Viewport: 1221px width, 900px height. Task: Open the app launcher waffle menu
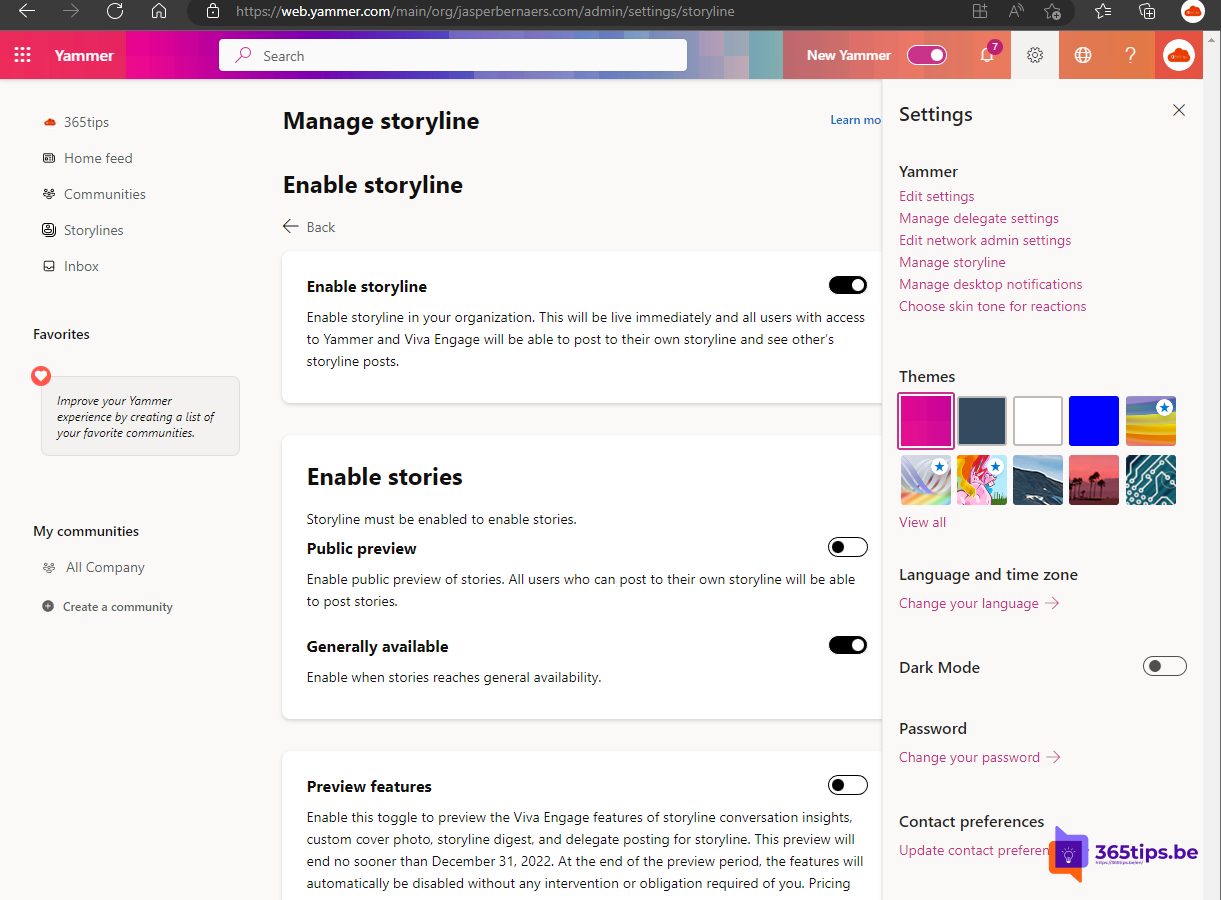tap(23, 55)
